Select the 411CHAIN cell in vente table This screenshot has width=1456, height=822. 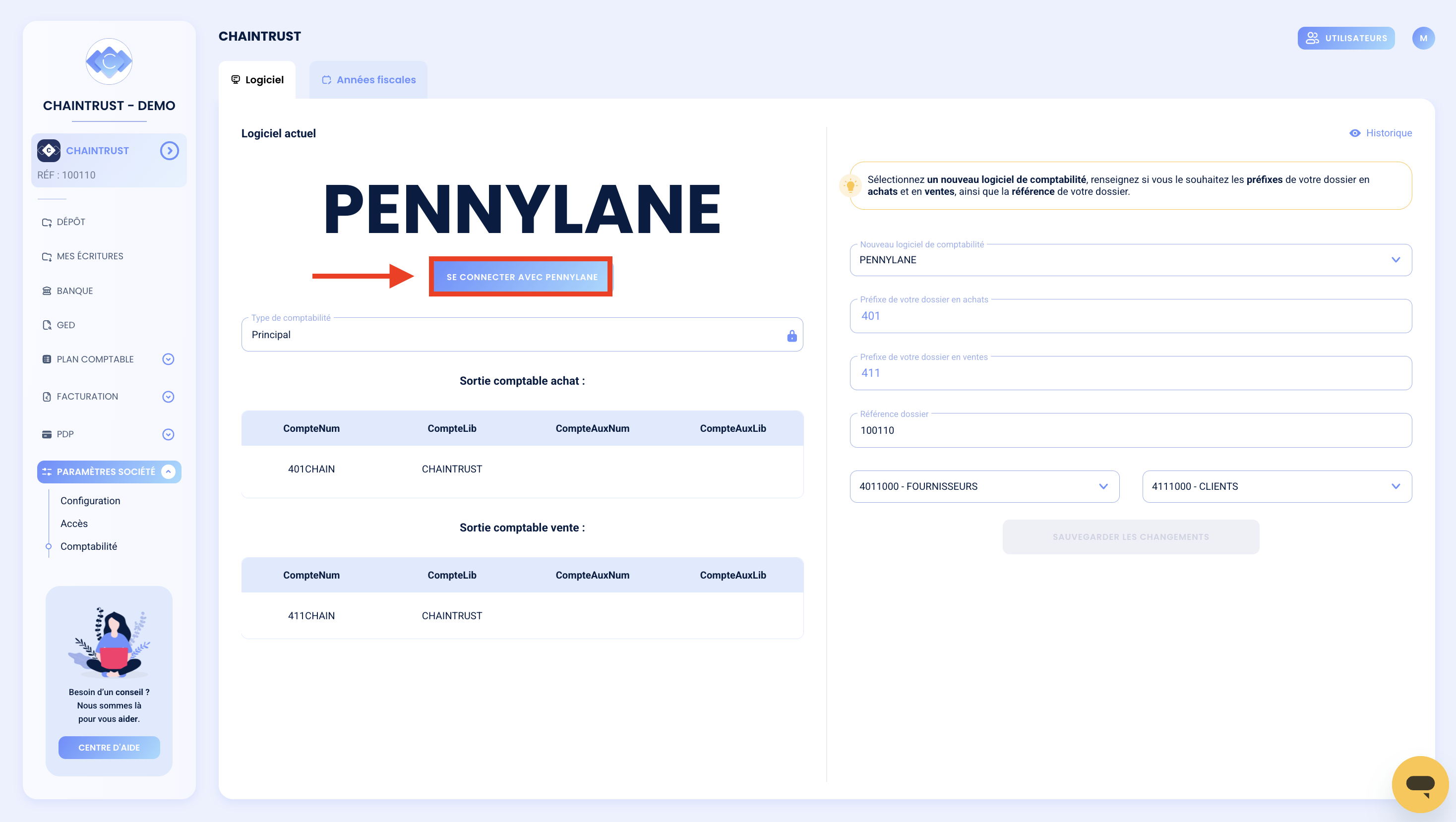tap(311, 616)
